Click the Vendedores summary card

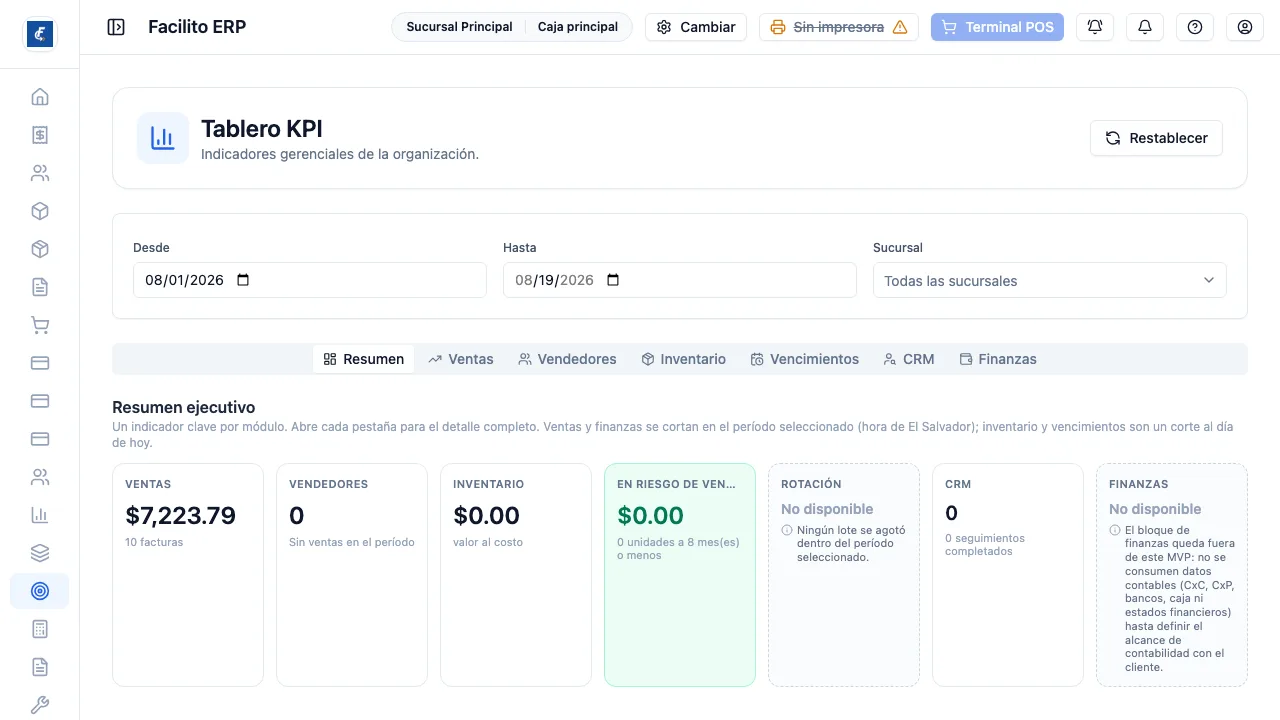coord(352,575)
